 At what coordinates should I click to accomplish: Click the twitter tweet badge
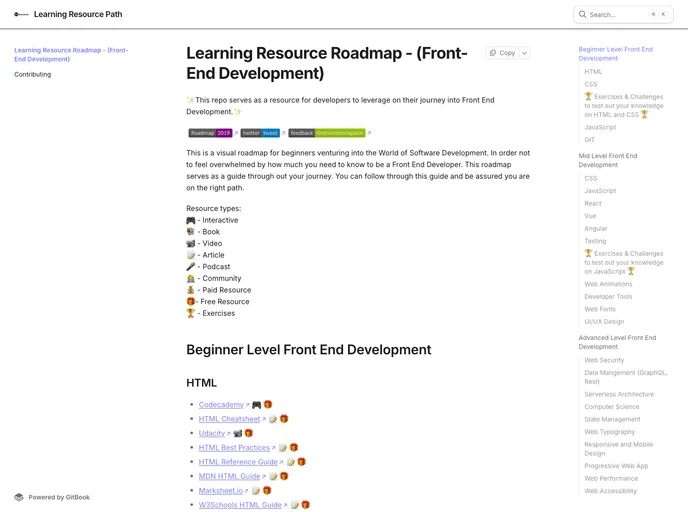tap(260, 133)
